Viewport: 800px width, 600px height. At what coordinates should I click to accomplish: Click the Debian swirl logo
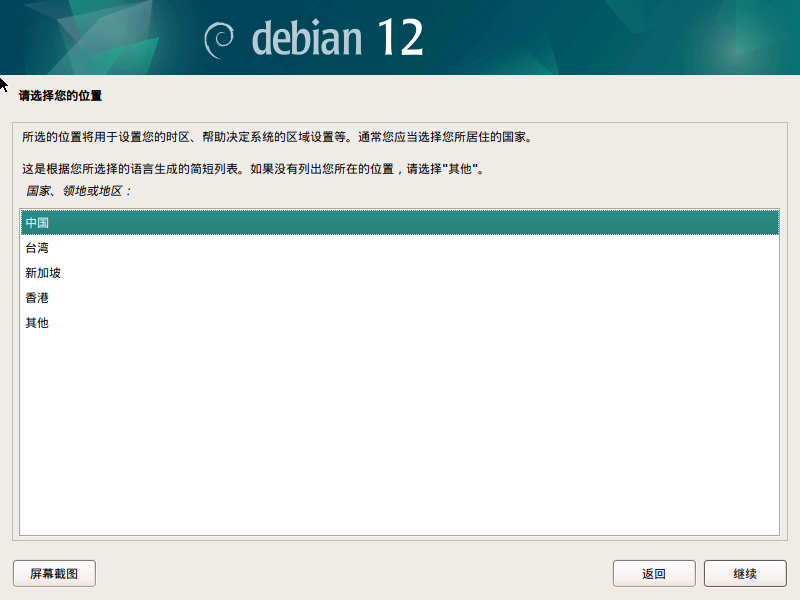click(219, 40)
